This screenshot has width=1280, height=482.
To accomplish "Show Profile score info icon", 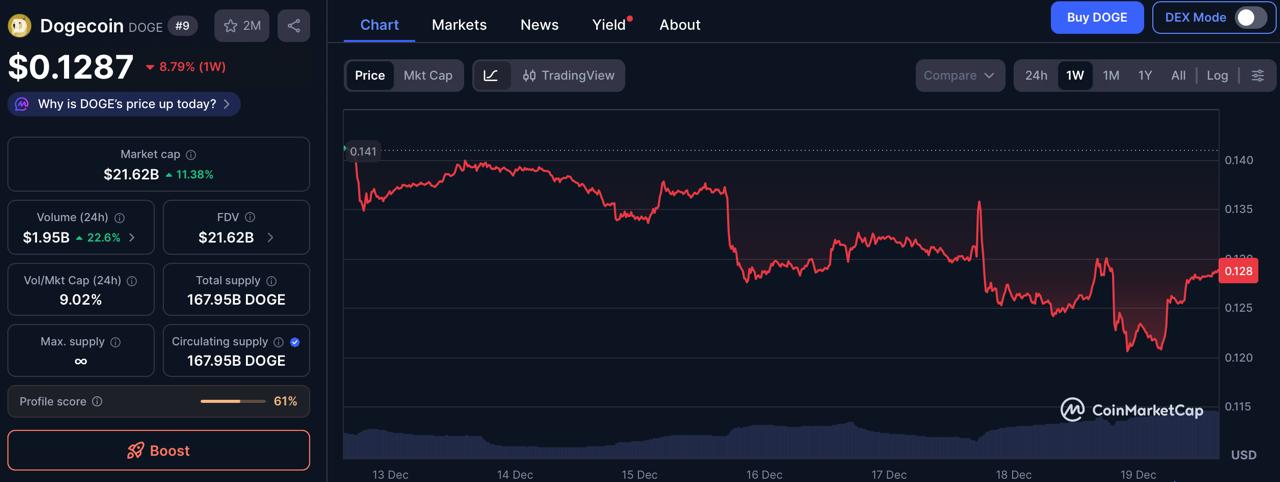I will [x=97, y=402].
